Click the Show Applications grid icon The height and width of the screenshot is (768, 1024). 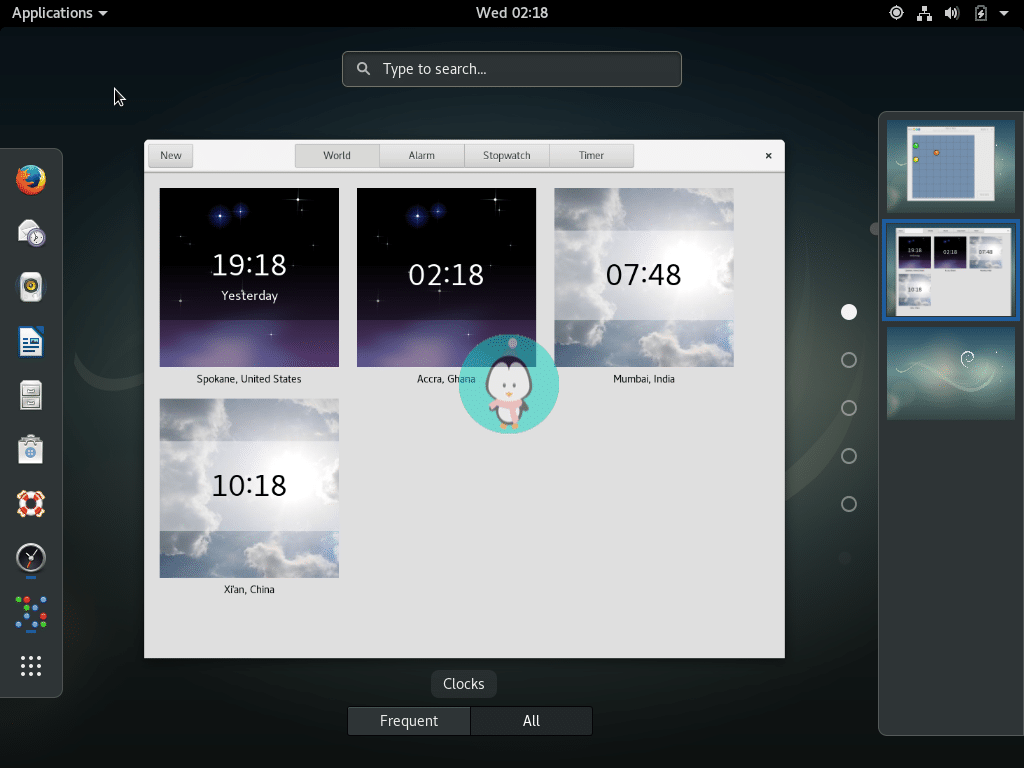pos(30,665)
